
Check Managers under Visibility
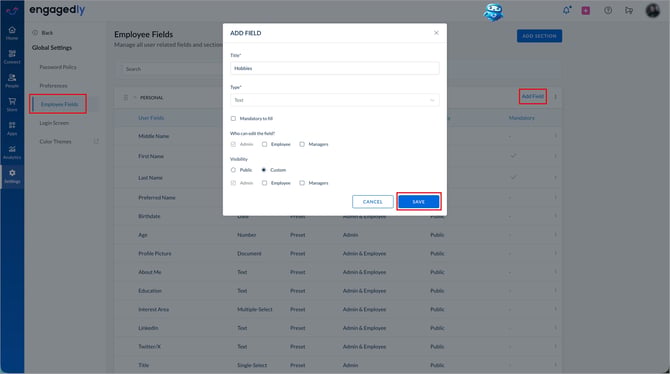pyautogui.click(x=302, y=183)
